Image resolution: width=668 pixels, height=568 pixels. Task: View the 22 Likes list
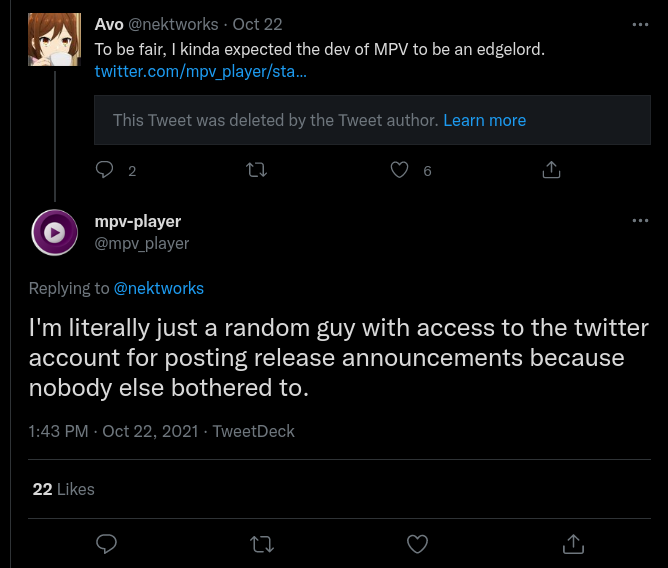pyautogui.click(x=63, y=489)
